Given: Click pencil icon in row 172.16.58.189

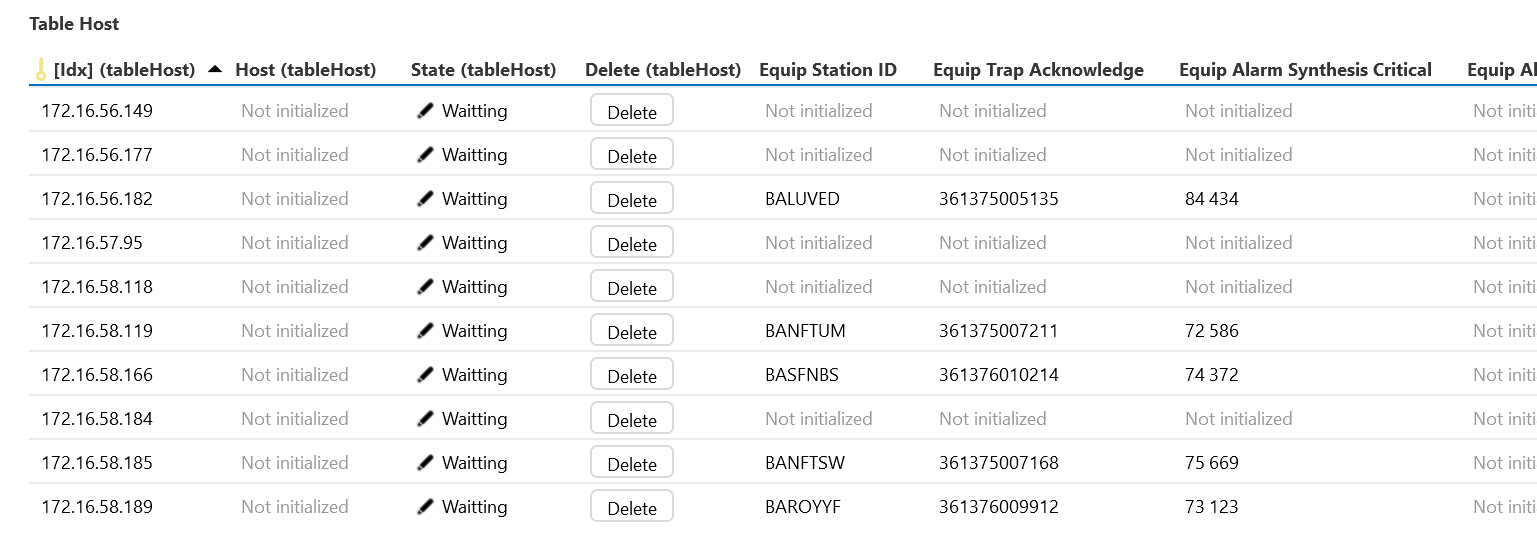Looking at the screenshot, I should click(x=426, y=507).
